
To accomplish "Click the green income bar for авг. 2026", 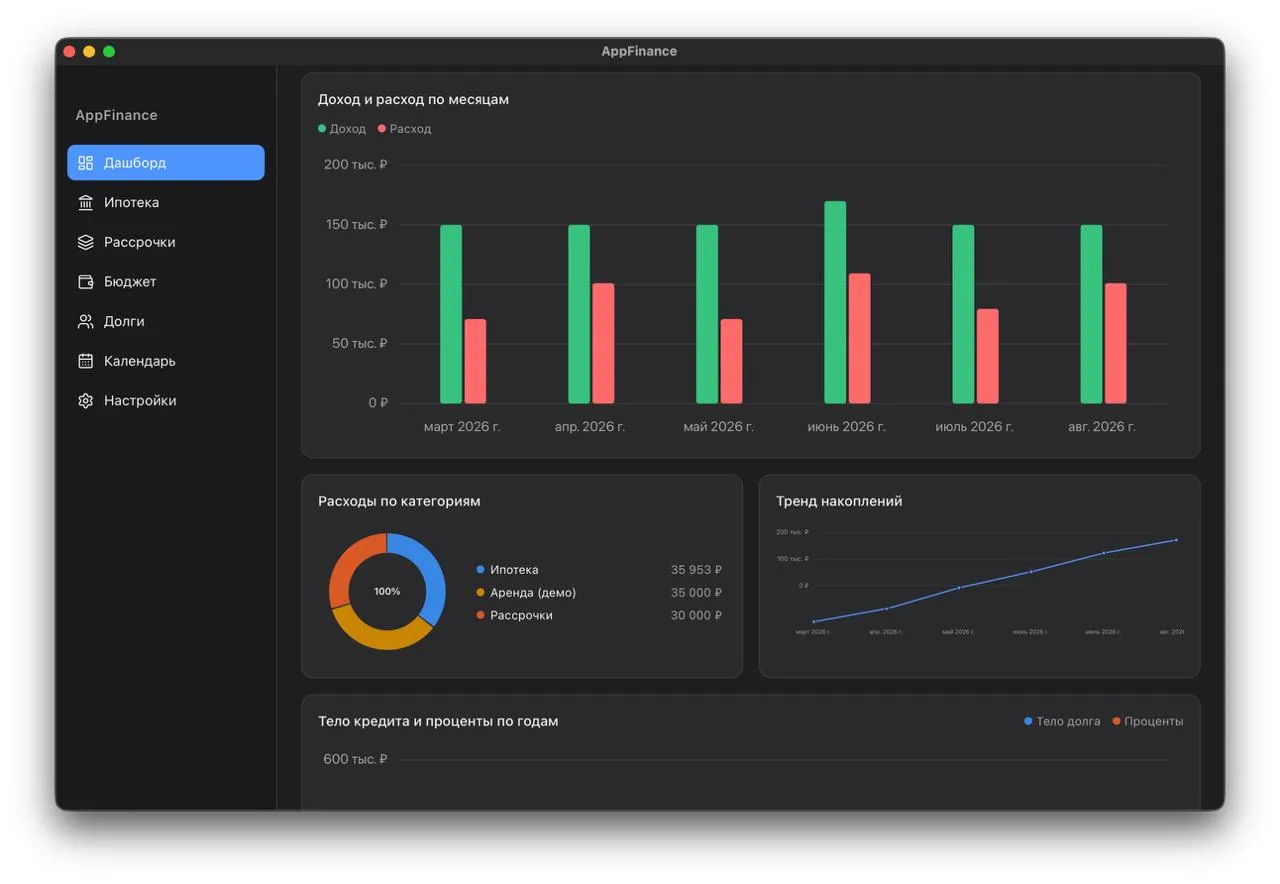I will pos(1091,314).
